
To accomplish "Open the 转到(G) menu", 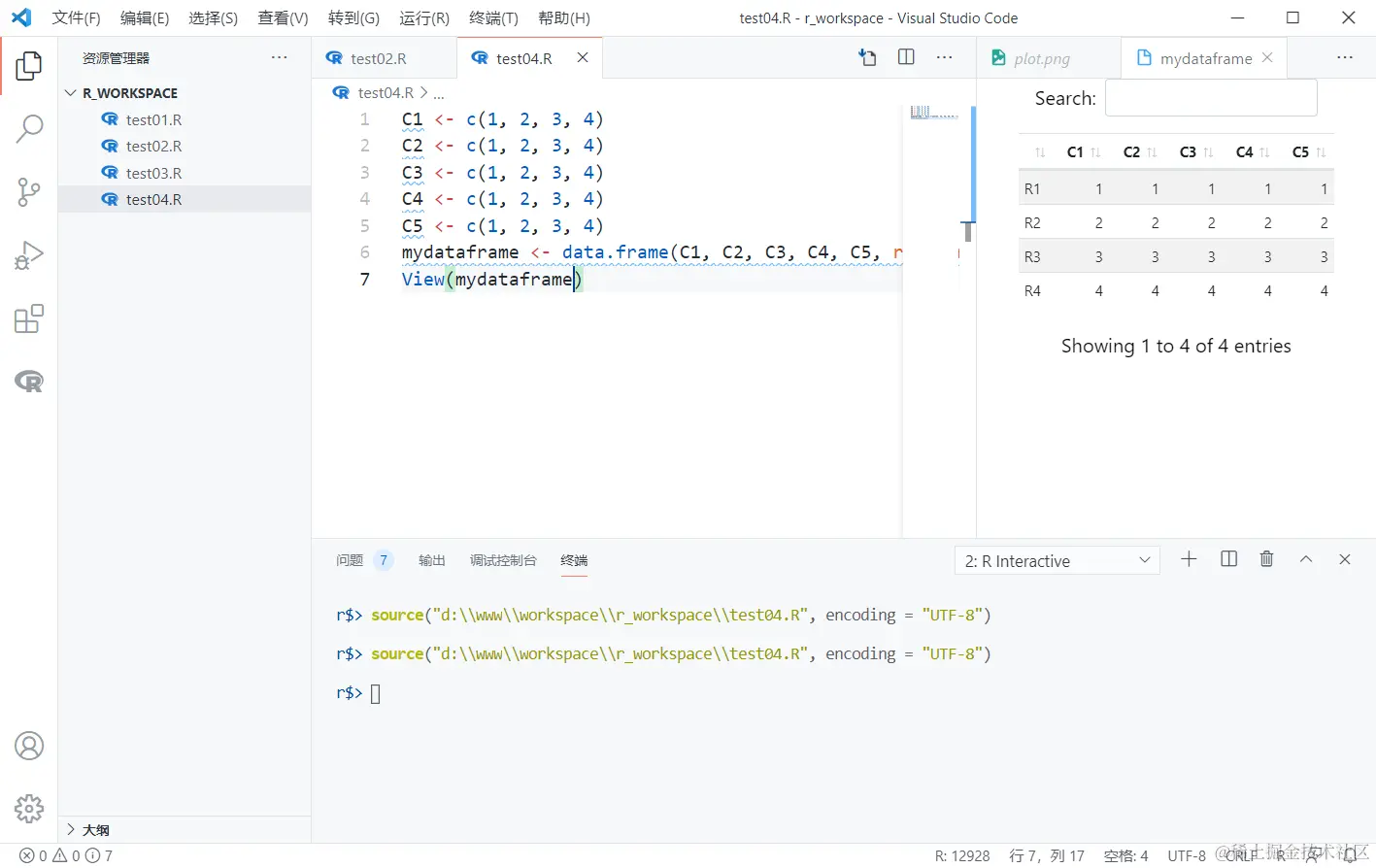I will coord(353,17).
